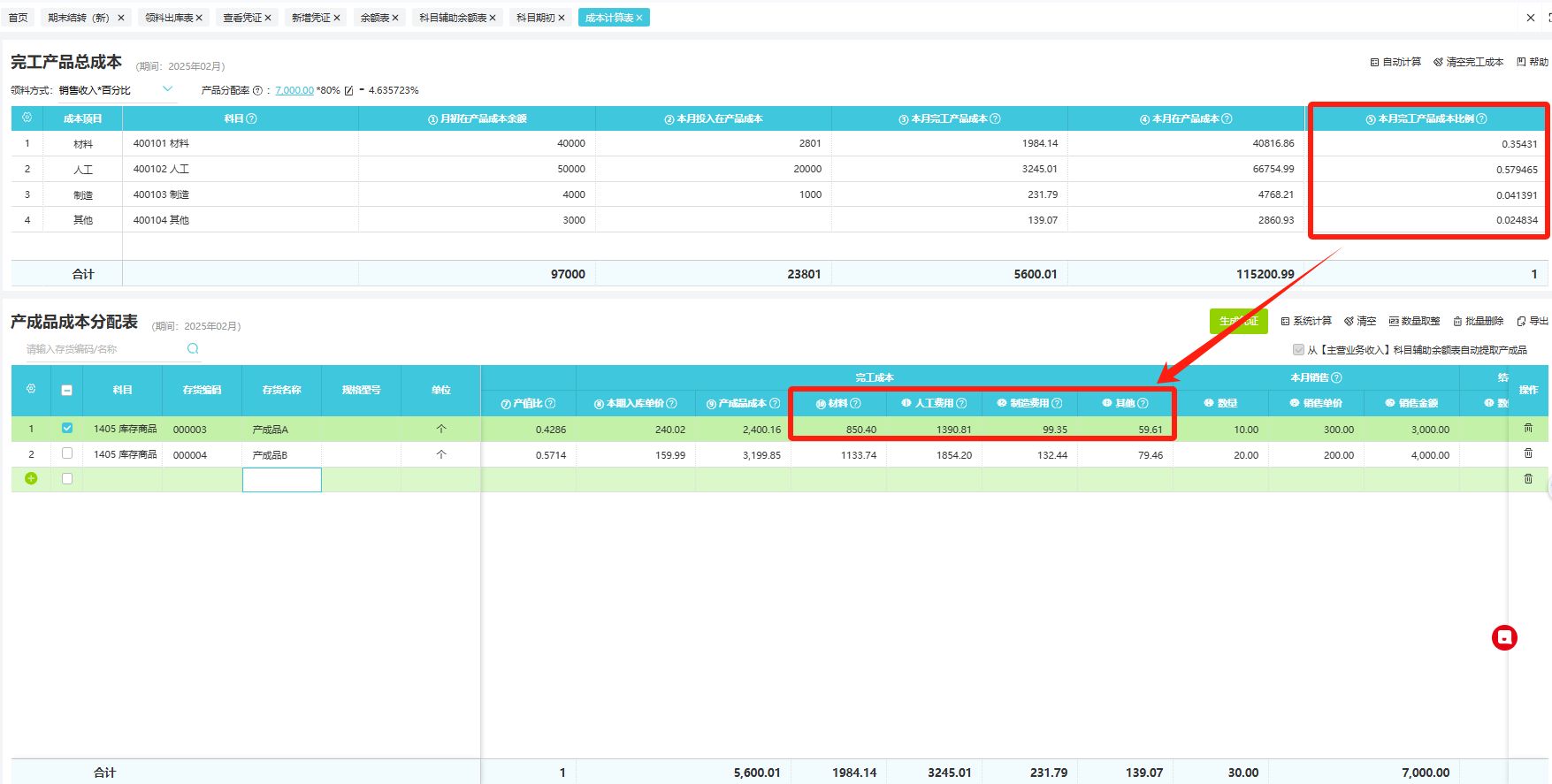
Task: Click the 自动计算 button
Action: [x=1395, y=62]
